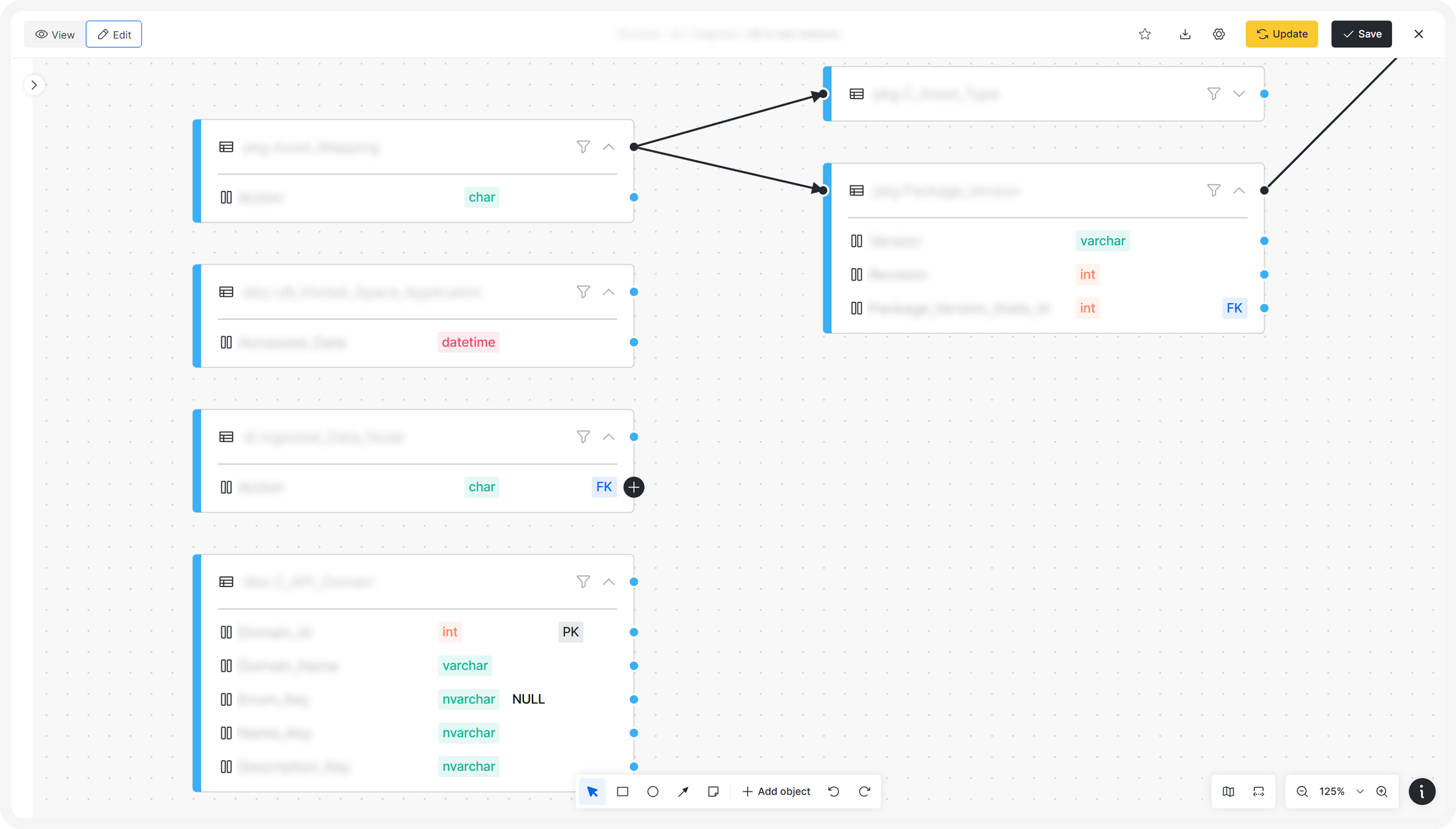Switch to View mode tab
The image size is (1456, 829).
[x=55, y=35]
